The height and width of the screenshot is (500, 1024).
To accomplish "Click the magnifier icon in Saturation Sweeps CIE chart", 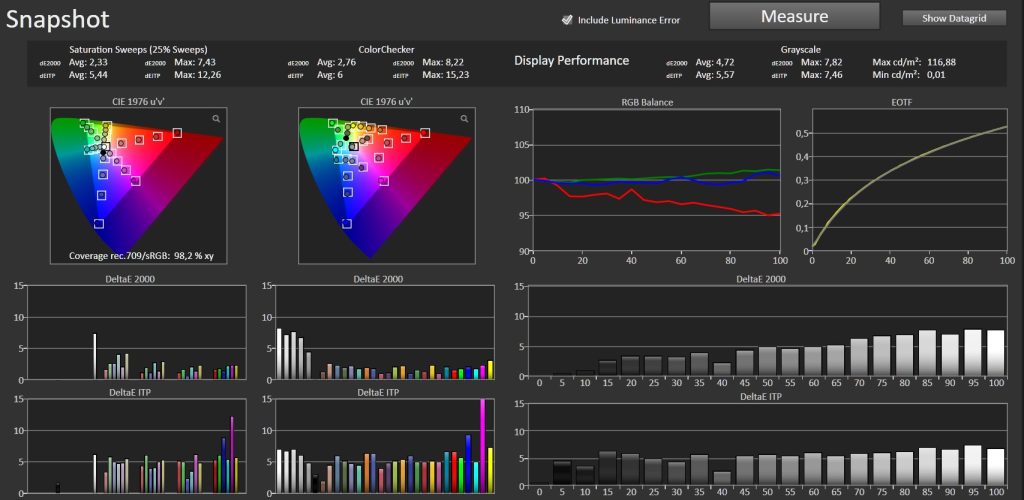I will pos(215,119).
